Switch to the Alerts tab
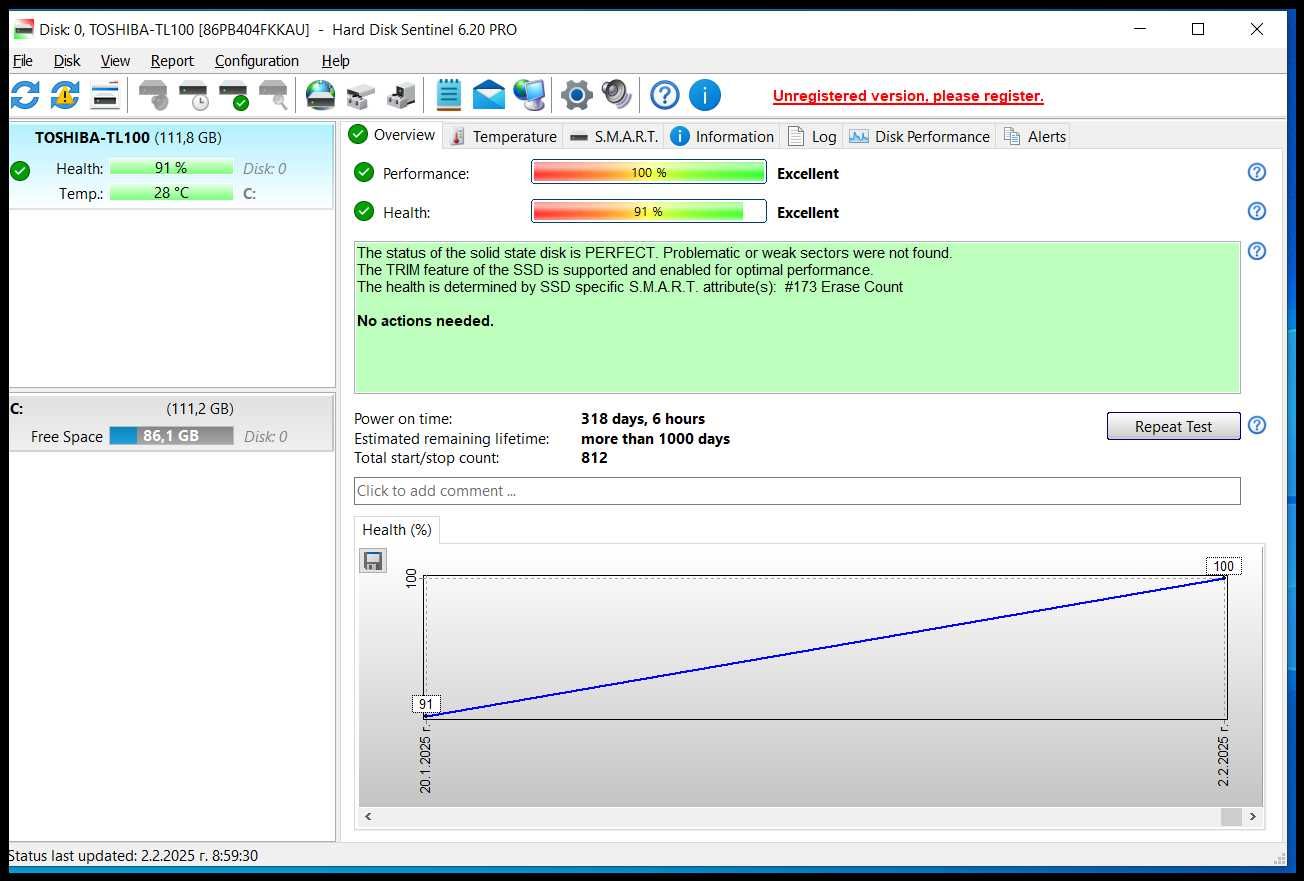Viewport: 1304px width, 881px height. pos(1035,136)
